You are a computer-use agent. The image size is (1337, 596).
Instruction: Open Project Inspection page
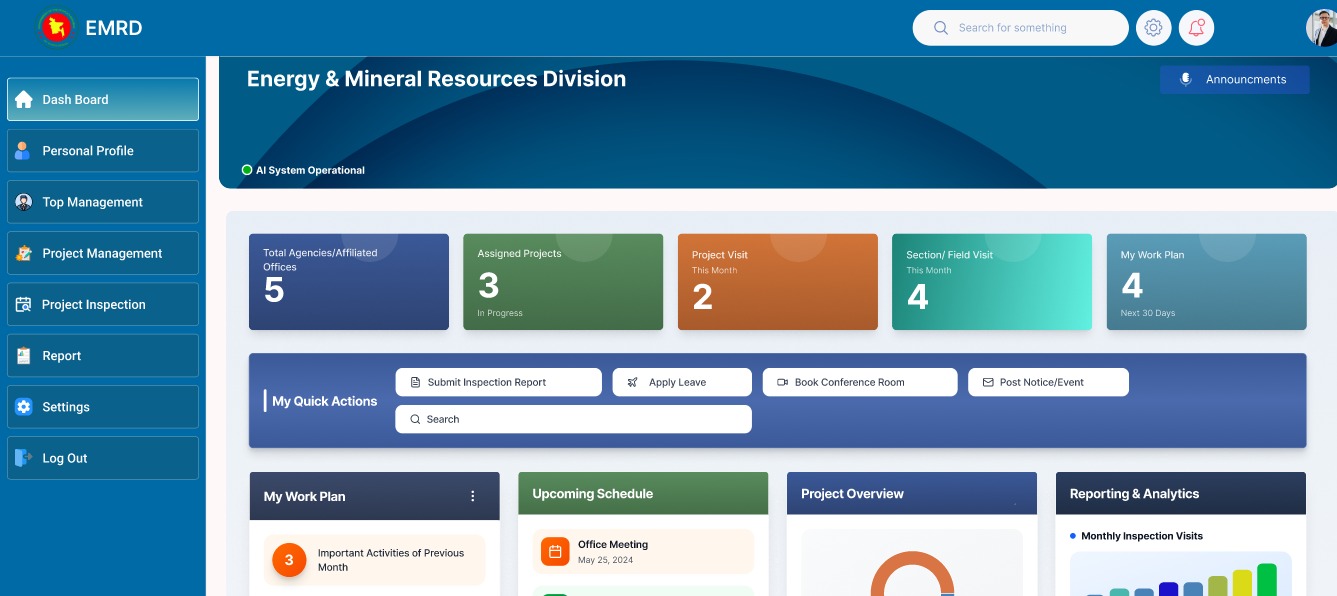pos(103,304)
